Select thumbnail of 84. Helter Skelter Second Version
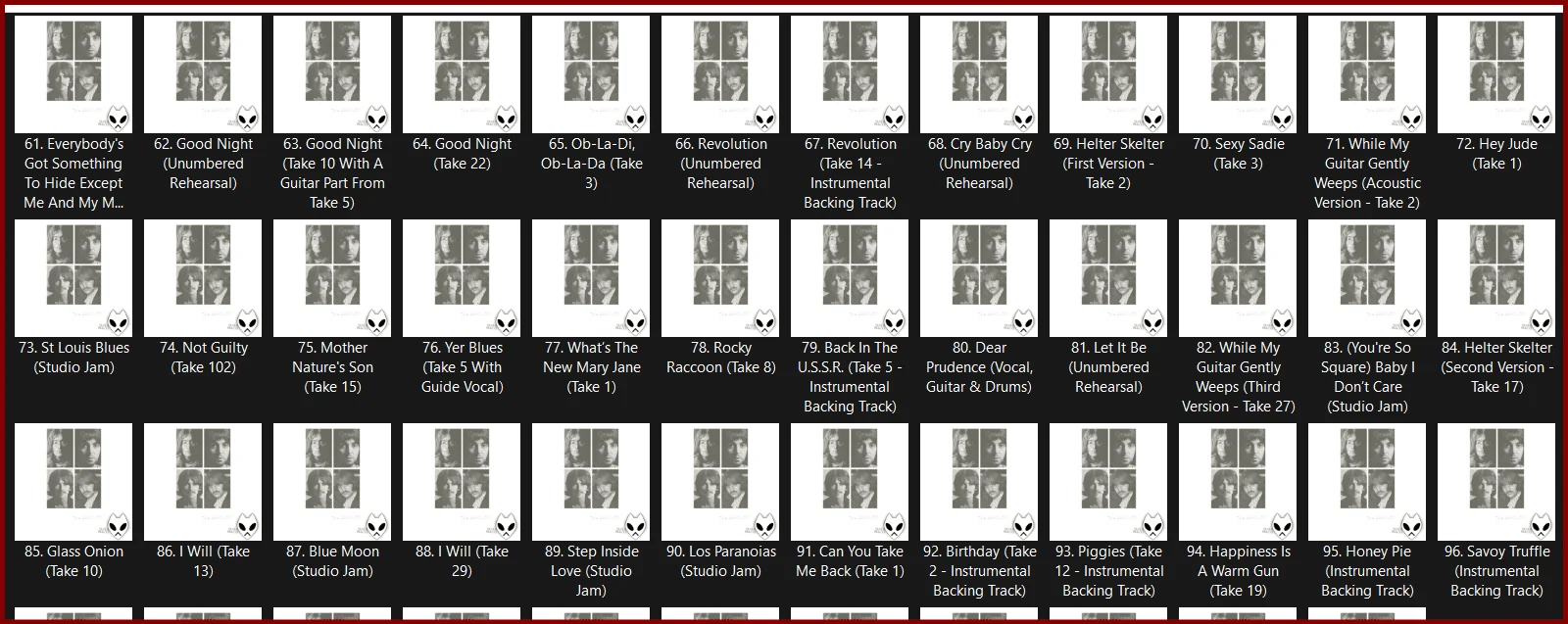 click(x=1496, y=278)
